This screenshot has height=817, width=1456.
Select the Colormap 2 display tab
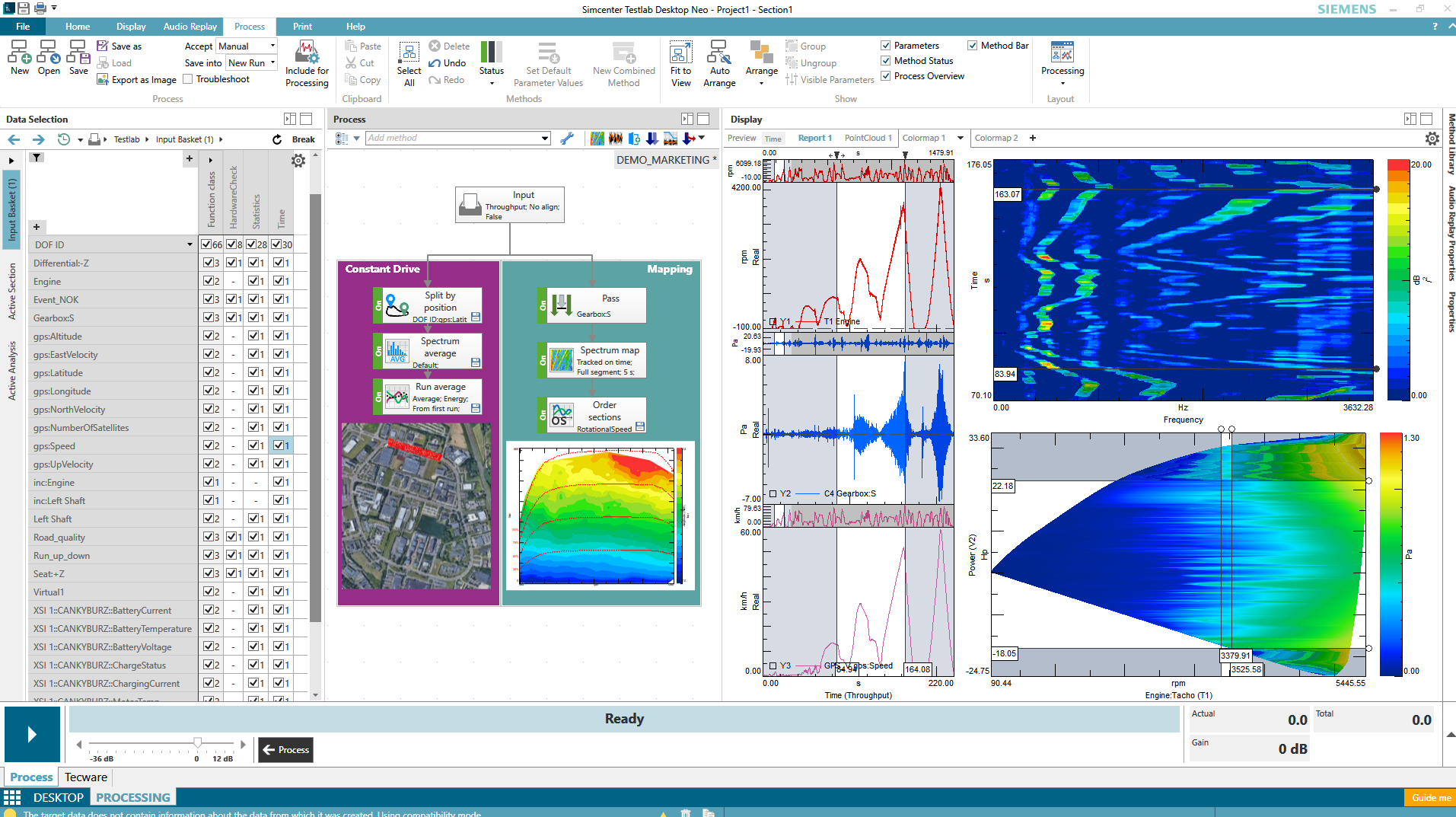[996, 139]
